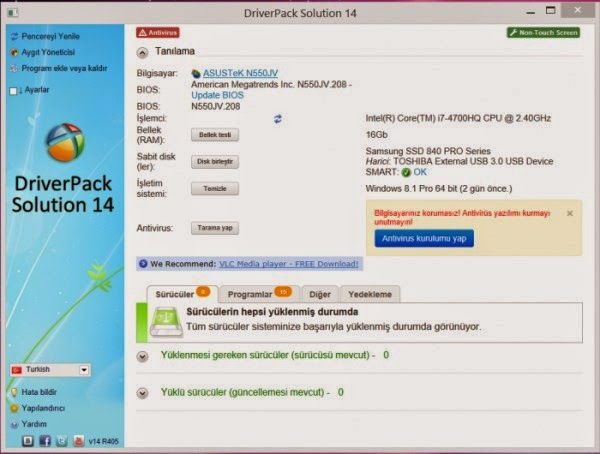Click the v14 R405 version text

click(103, 441)
